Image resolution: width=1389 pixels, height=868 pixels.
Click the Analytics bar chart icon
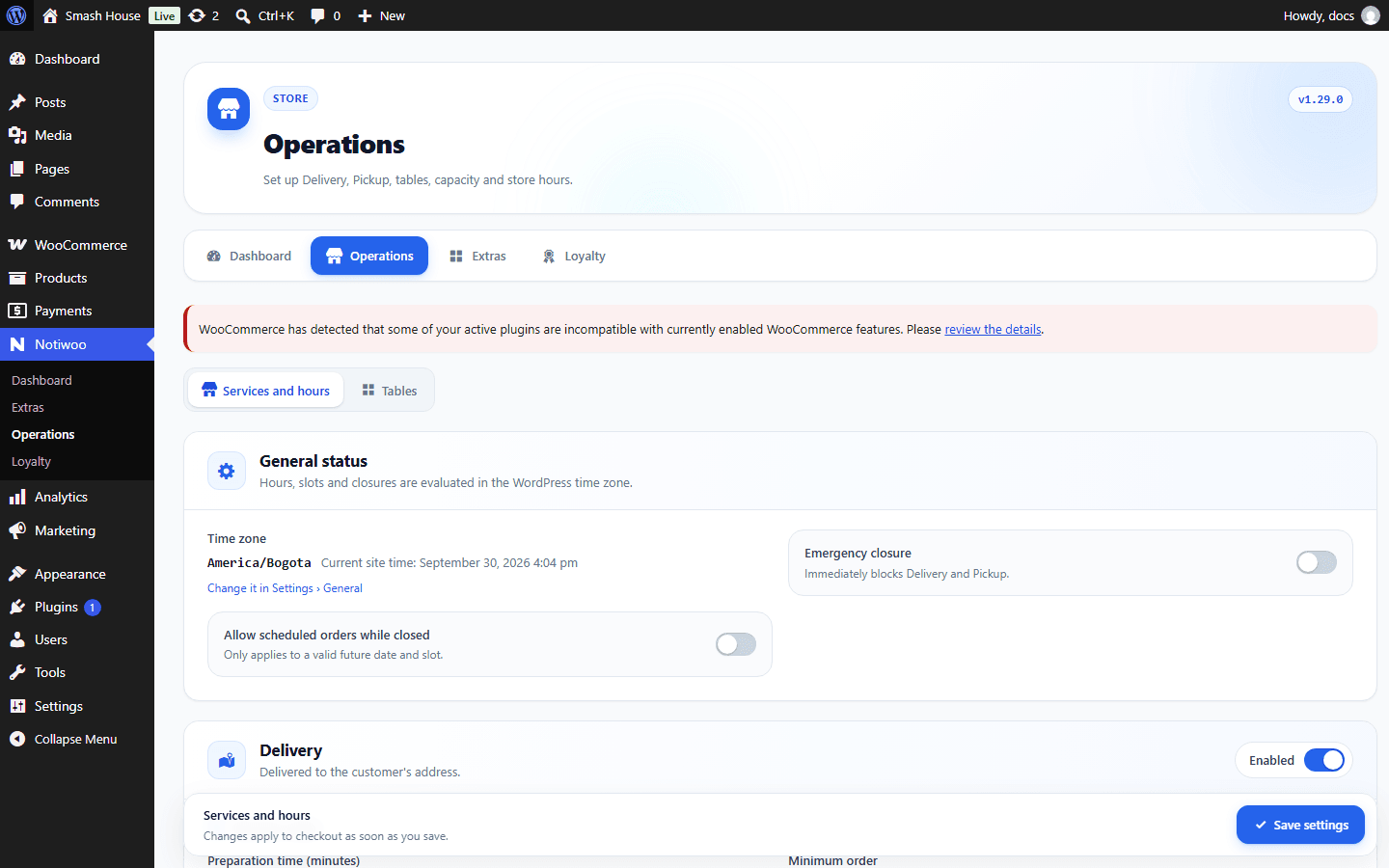pos(17,497)
